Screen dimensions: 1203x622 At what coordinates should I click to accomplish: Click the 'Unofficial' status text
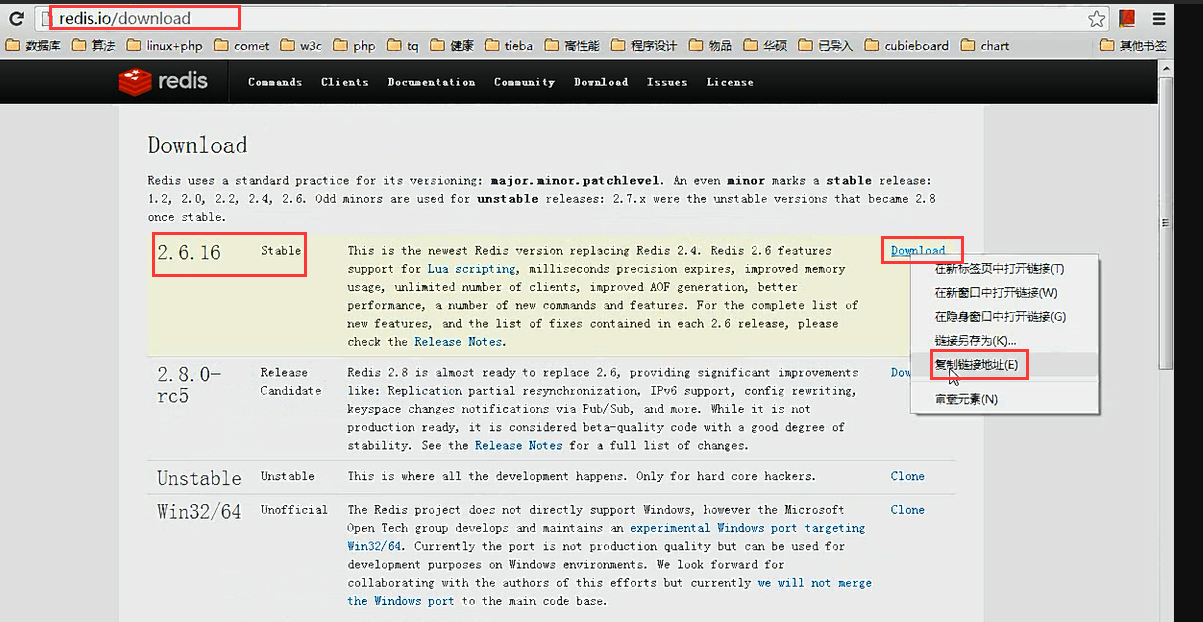pos(294,510)
